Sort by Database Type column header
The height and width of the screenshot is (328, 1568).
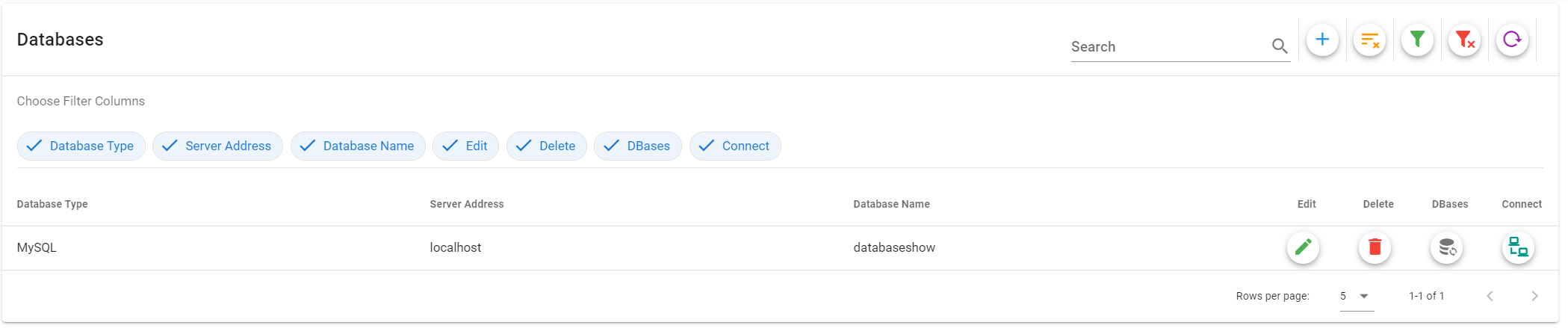click(52, 204)
